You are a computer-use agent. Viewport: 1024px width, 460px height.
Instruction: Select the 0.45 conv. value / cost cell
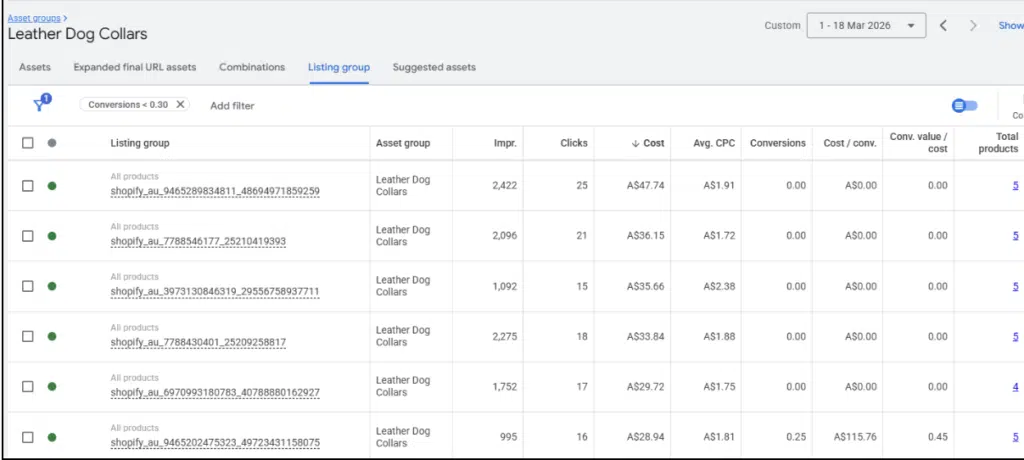[x=937, y=437]
